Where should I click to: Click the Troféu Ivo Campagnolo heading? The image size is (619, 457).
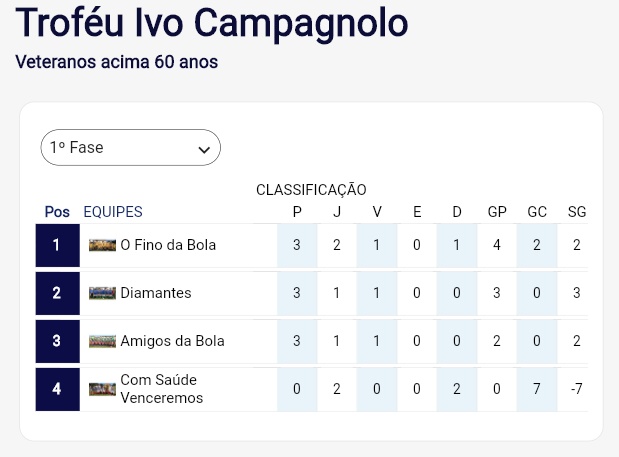coord(212,23)
